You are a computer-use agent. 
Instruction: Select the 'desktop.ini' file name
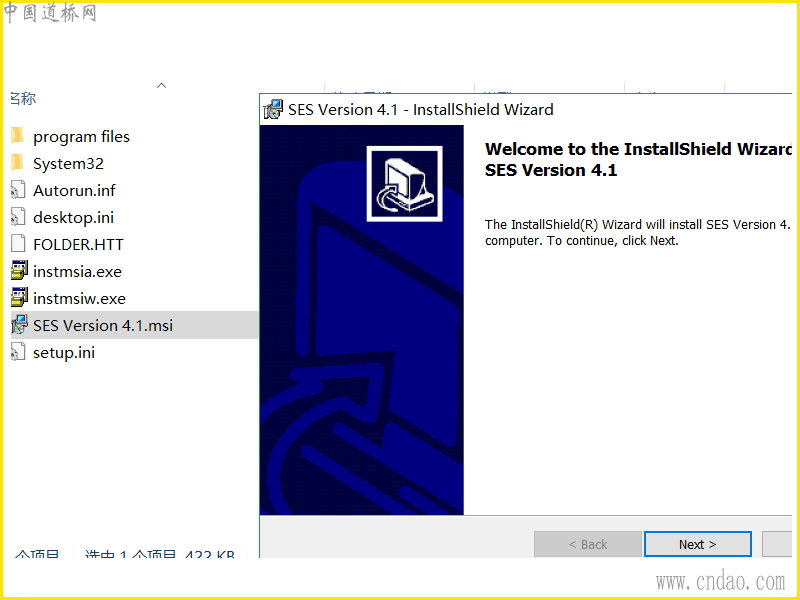pyautogui.click(x=73, y=218)
